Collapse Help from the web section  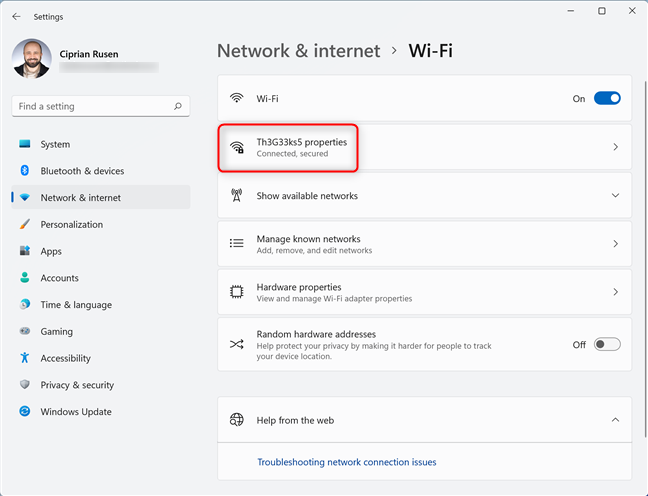(615, 420)
